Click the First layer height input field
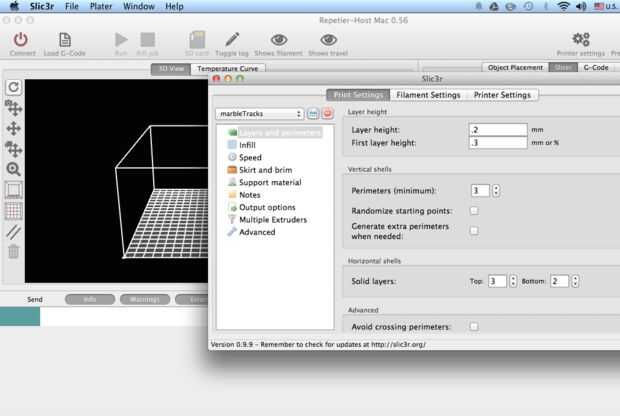This screenshot has width=620, height=416. coord(498,143)
